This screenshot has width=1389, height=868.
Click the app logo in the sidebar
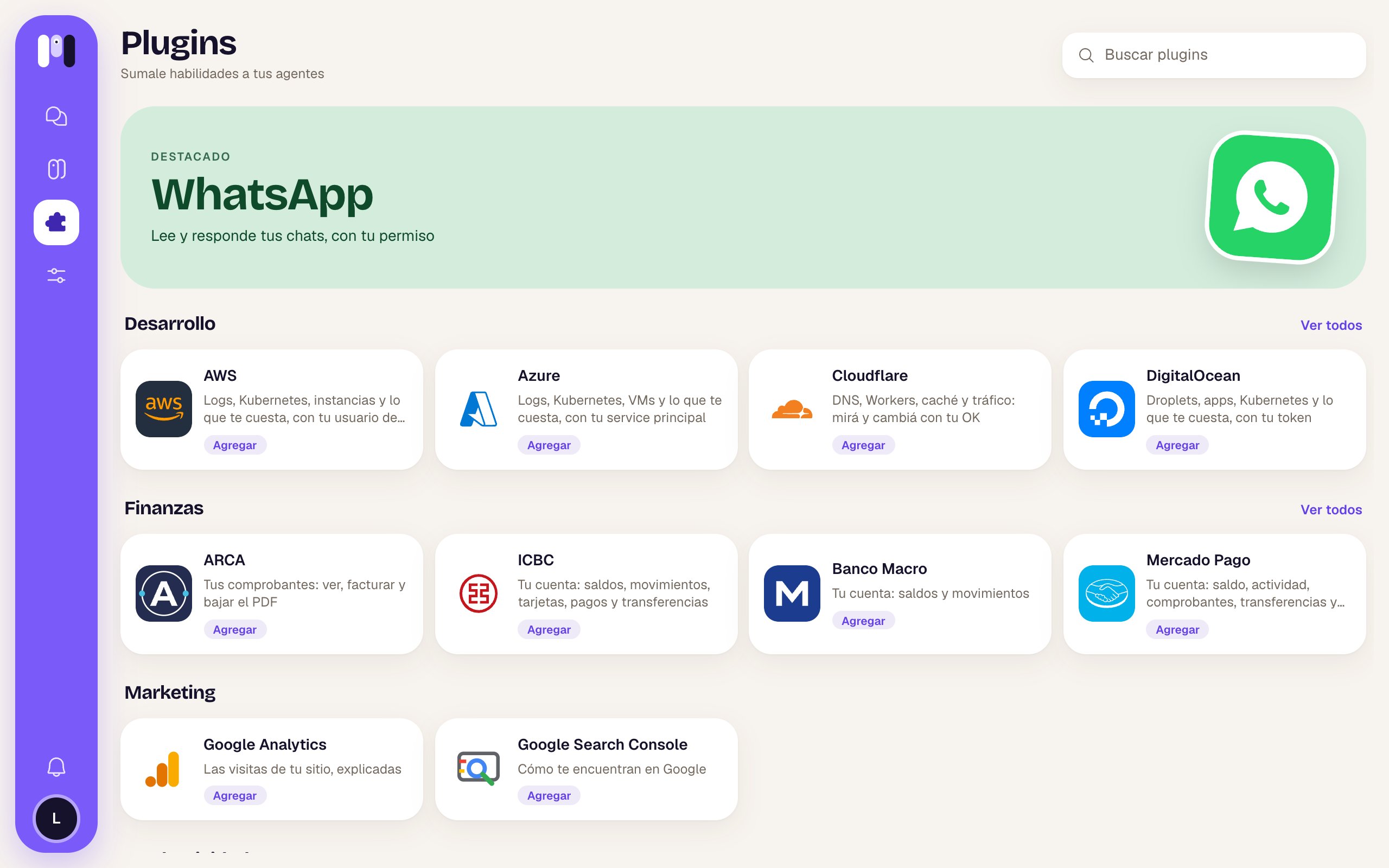[x=56, y=50]
